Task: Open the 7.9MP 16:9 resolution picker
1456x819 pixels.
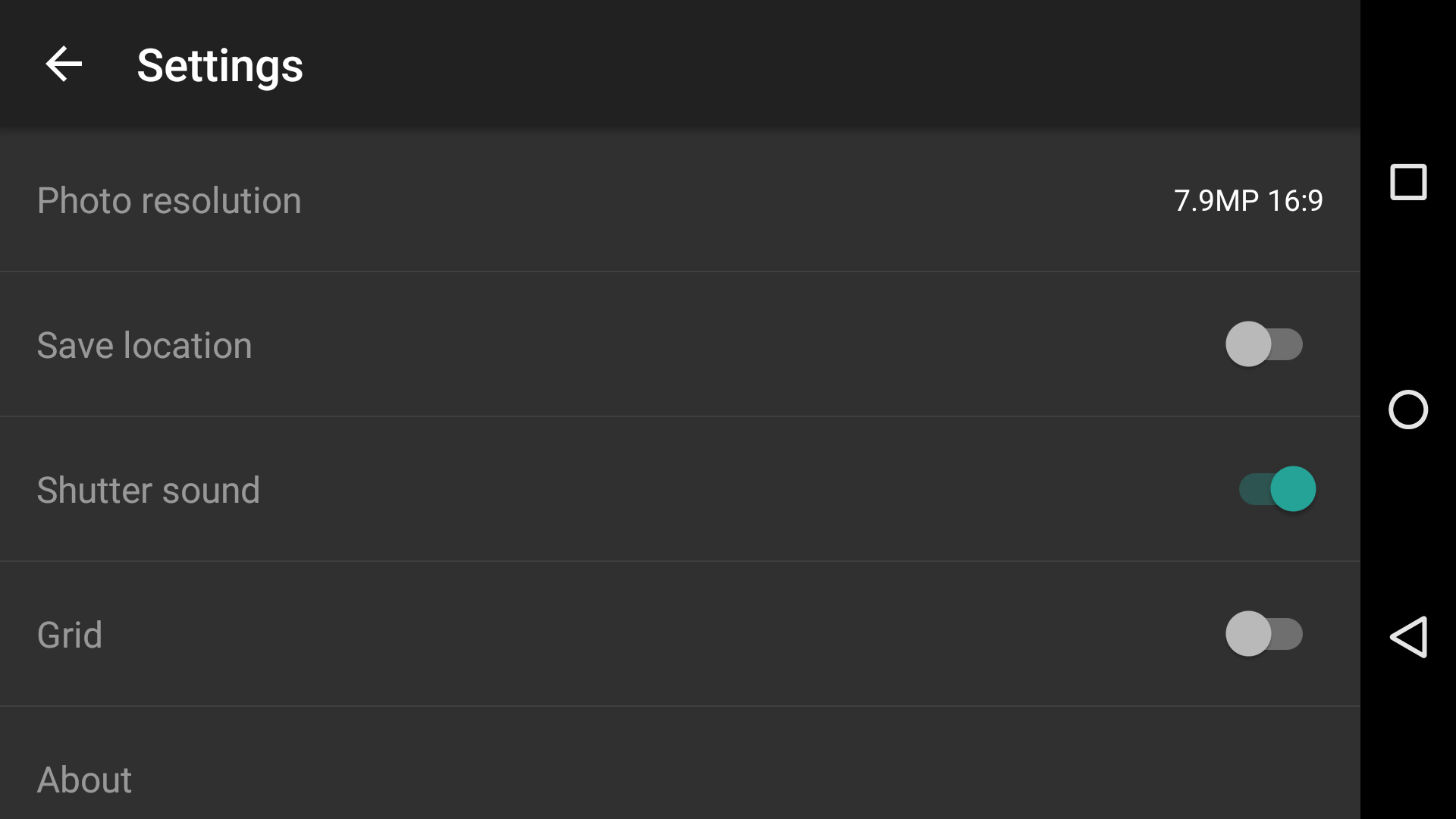Action: click(x=1248, y=200)
